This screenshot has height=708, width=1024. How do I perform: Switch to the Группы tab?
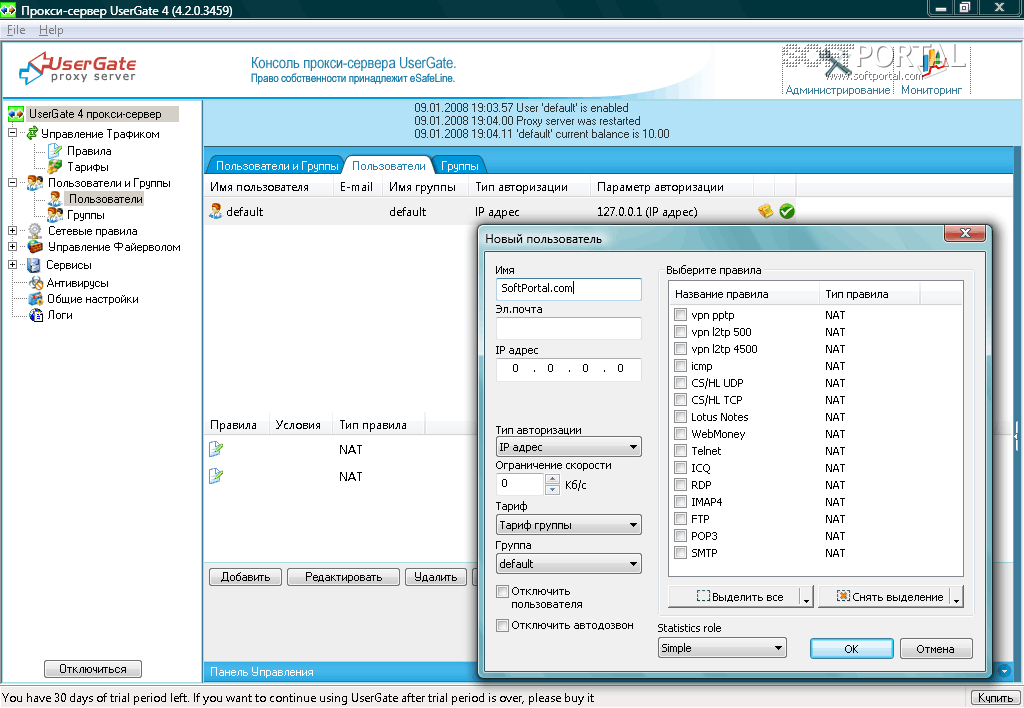(459, 166)
